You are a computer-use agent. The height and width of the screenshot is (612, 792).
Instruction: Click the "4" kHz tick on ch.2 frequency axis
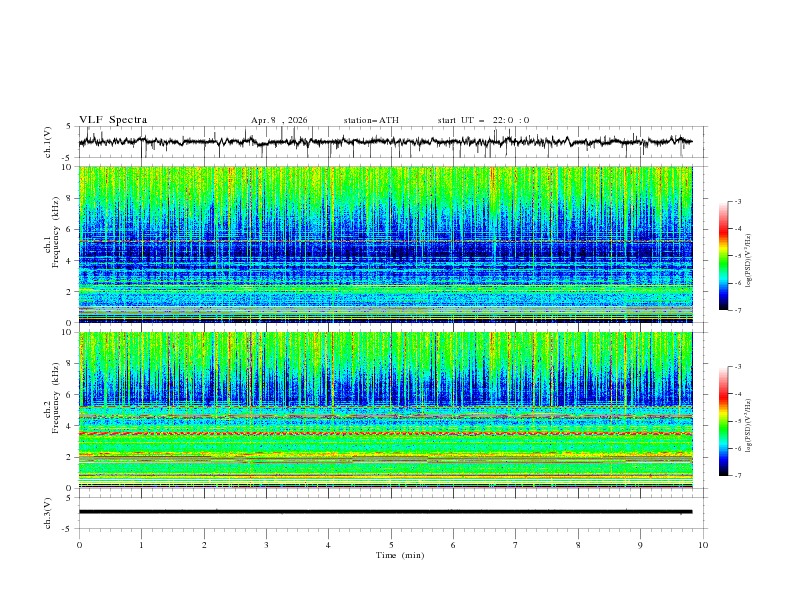click(69, 426)
